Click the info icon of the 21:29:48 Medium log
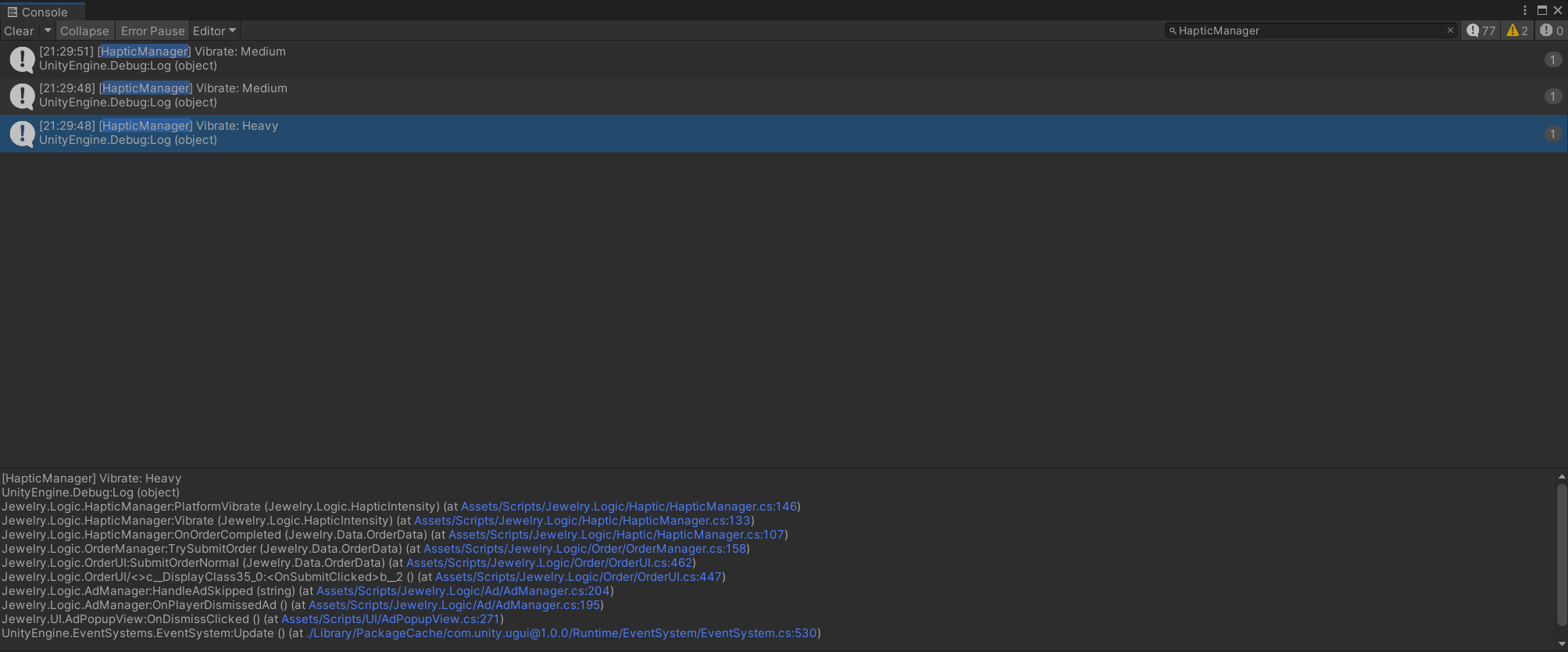 pyautogui.click(x=22, y=96)
